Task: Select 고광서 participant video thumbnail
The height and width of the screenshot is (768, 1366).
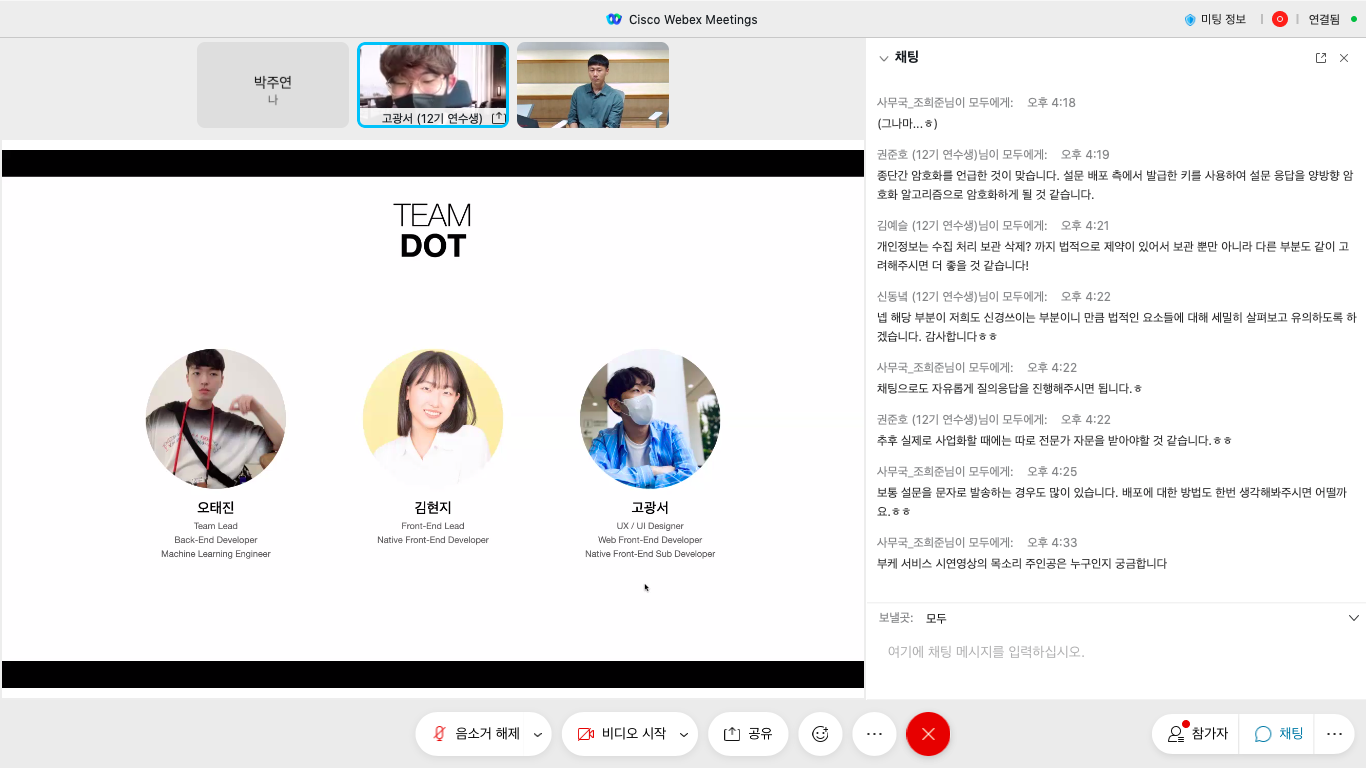Action: (x=433, y=85)
